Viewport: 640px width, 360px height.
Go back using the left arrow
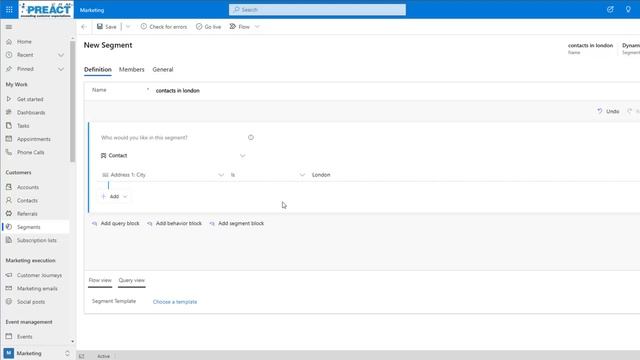point(84,27)
